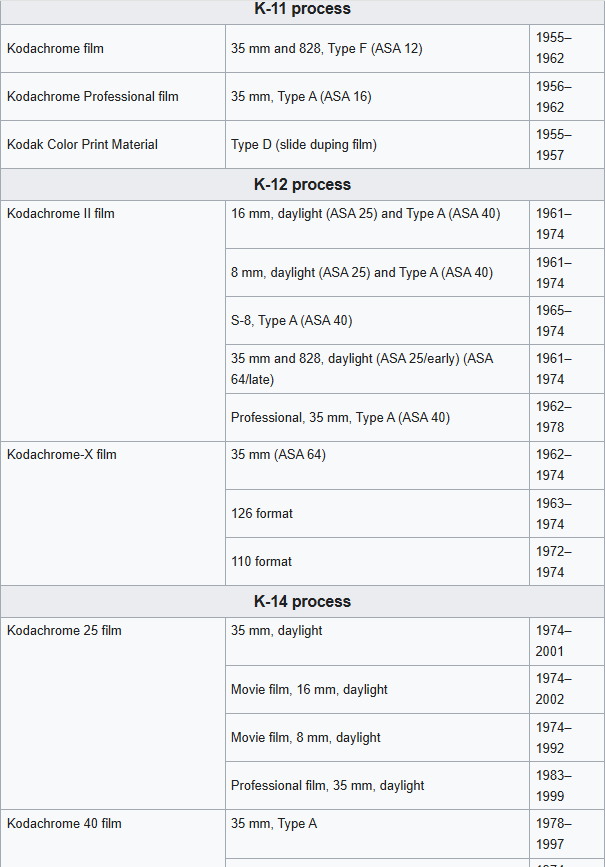The height and width of the screenshot is (867, 605).
Task: Select the S-8, Type A (ASA 40) cell
Action: coord(292,321)
